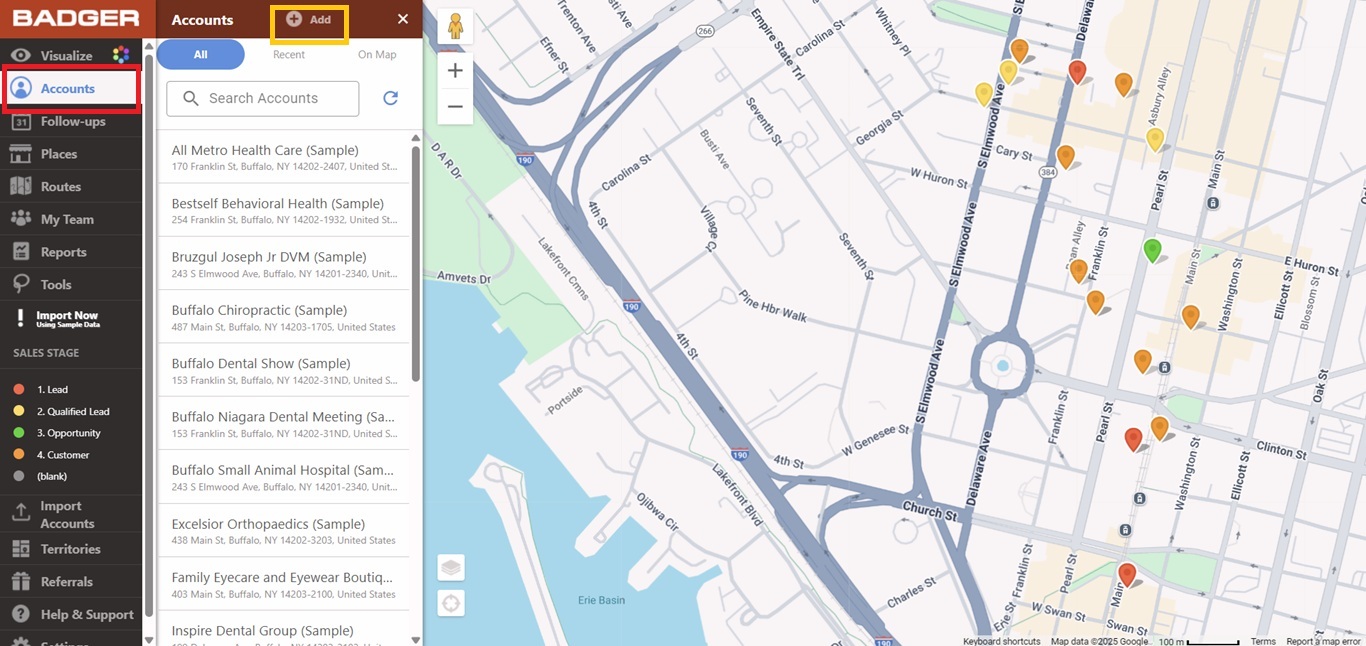
Task: Switch to the On Map tab
Action: pyautogui.click(x=377, y=55)
